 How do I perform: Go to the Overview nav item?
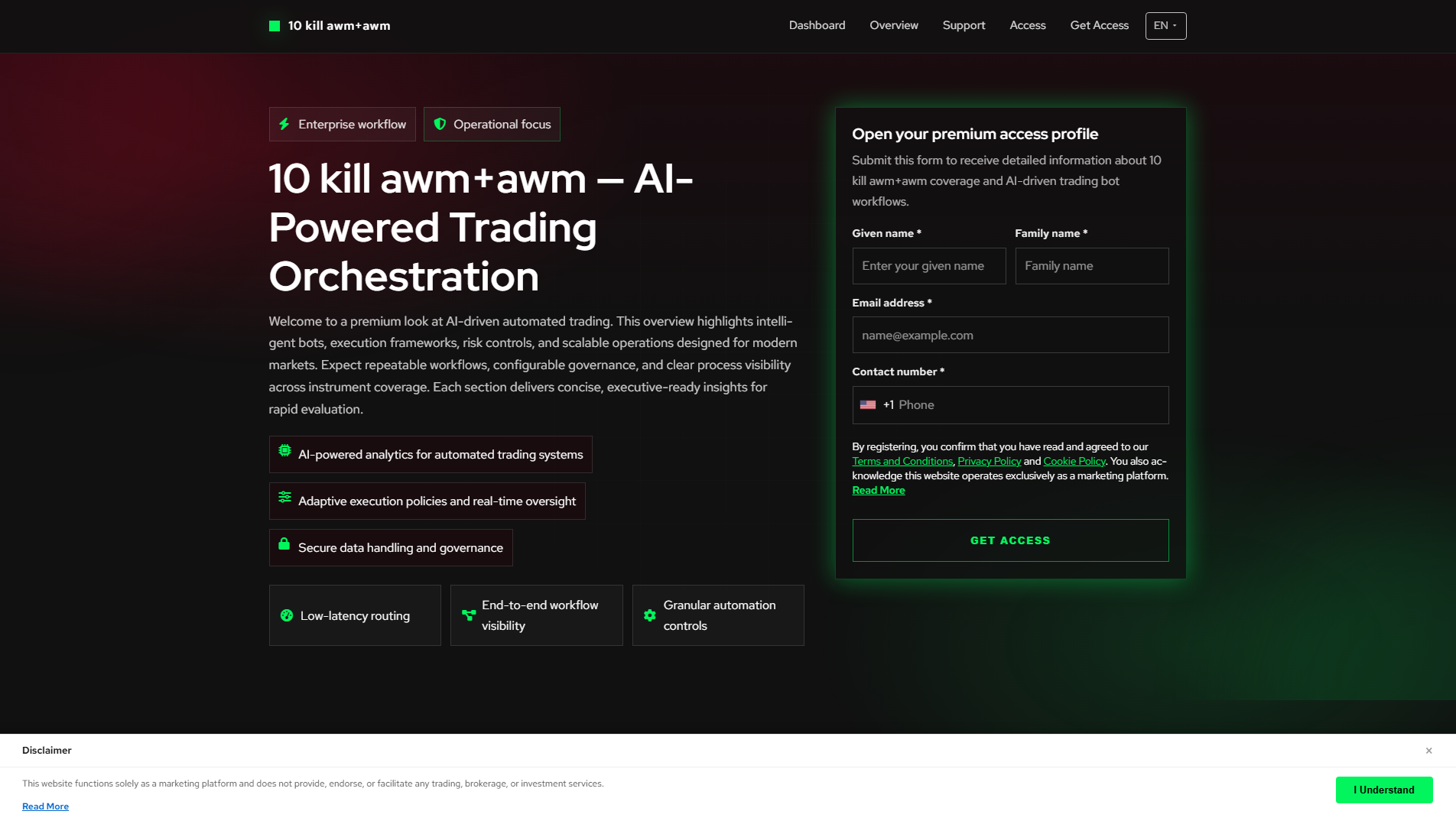[894, 25]
